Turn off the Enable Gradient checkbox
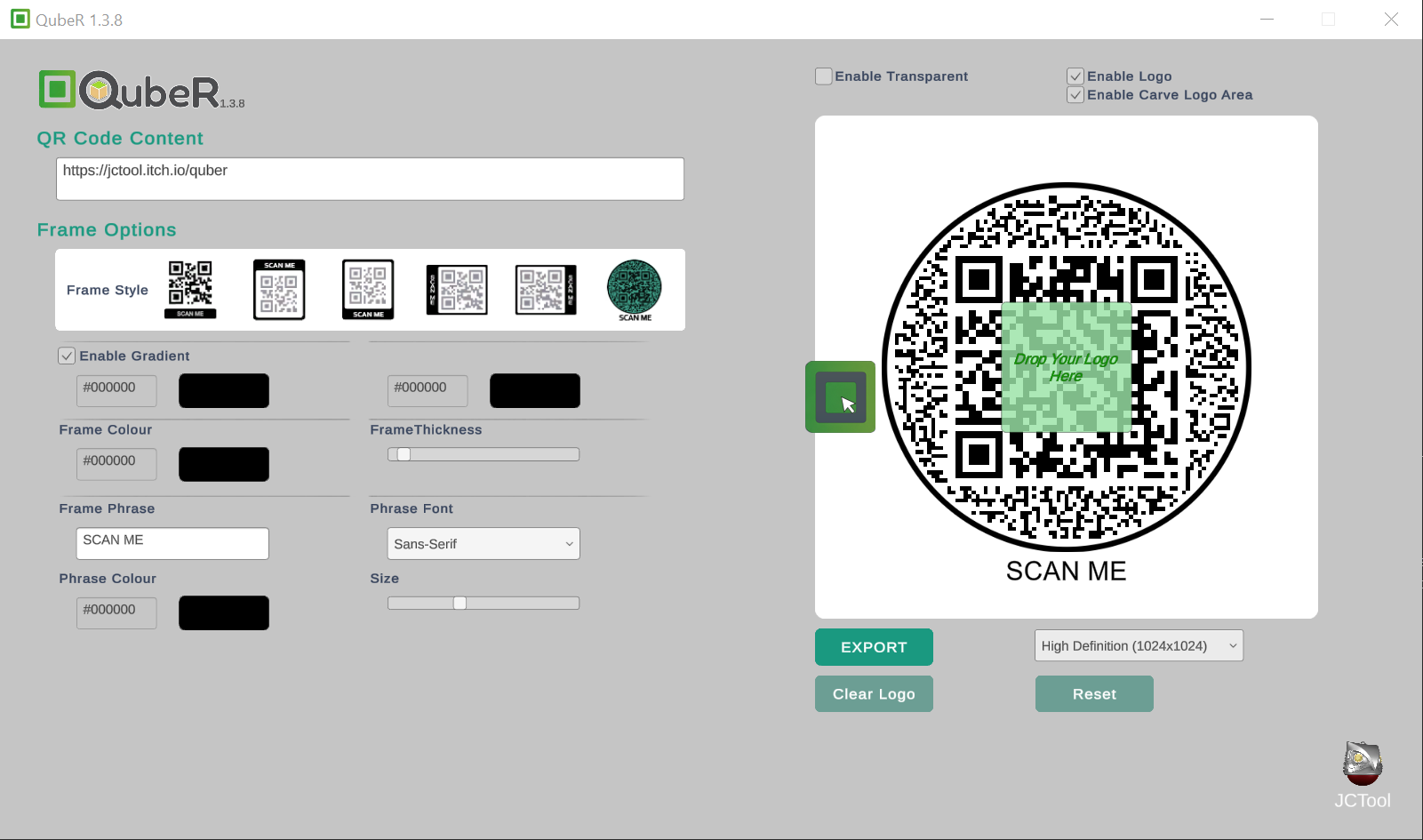 (67, 356)
